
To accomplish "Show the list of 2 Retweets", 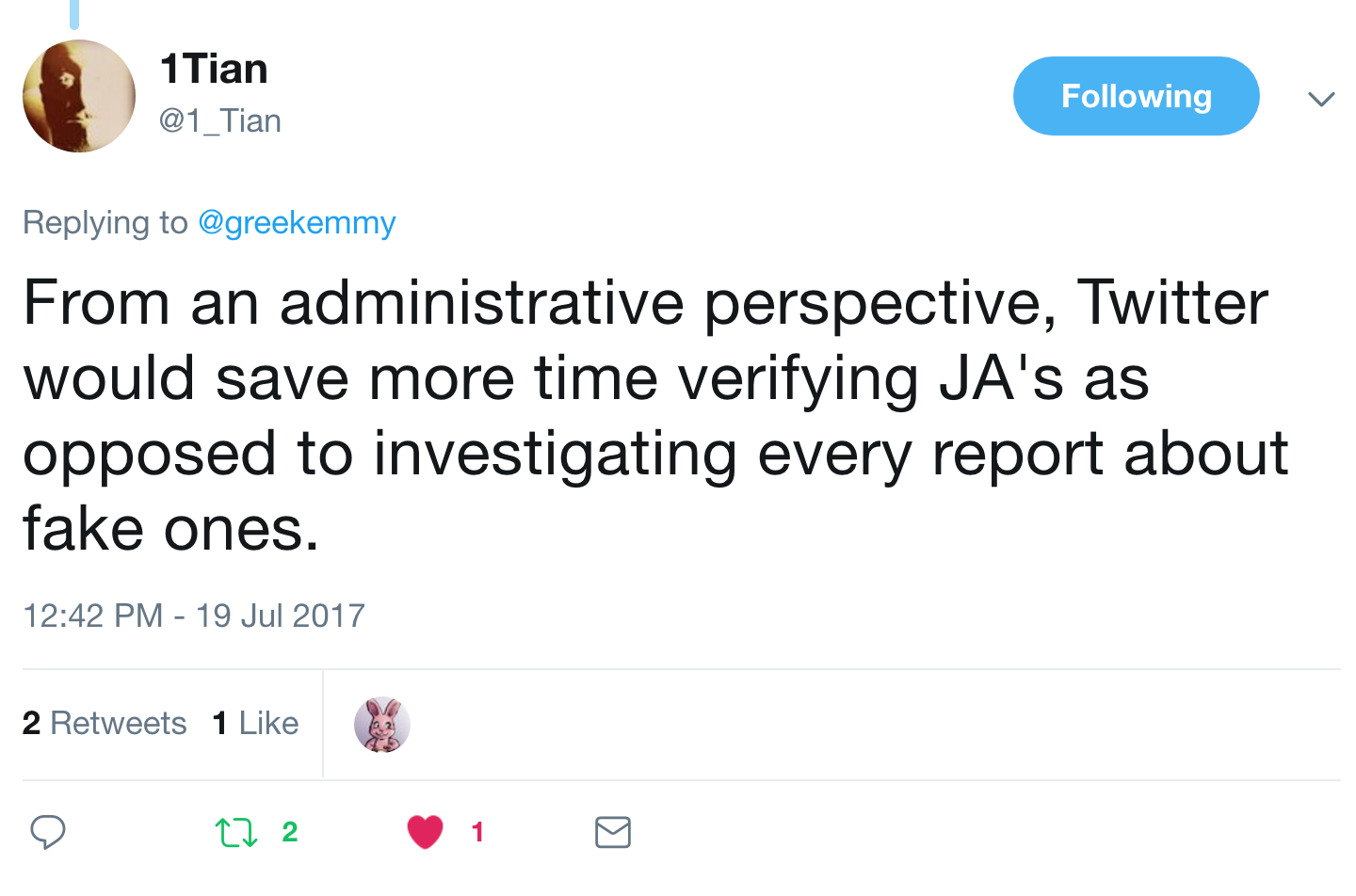I will [105, 723].
